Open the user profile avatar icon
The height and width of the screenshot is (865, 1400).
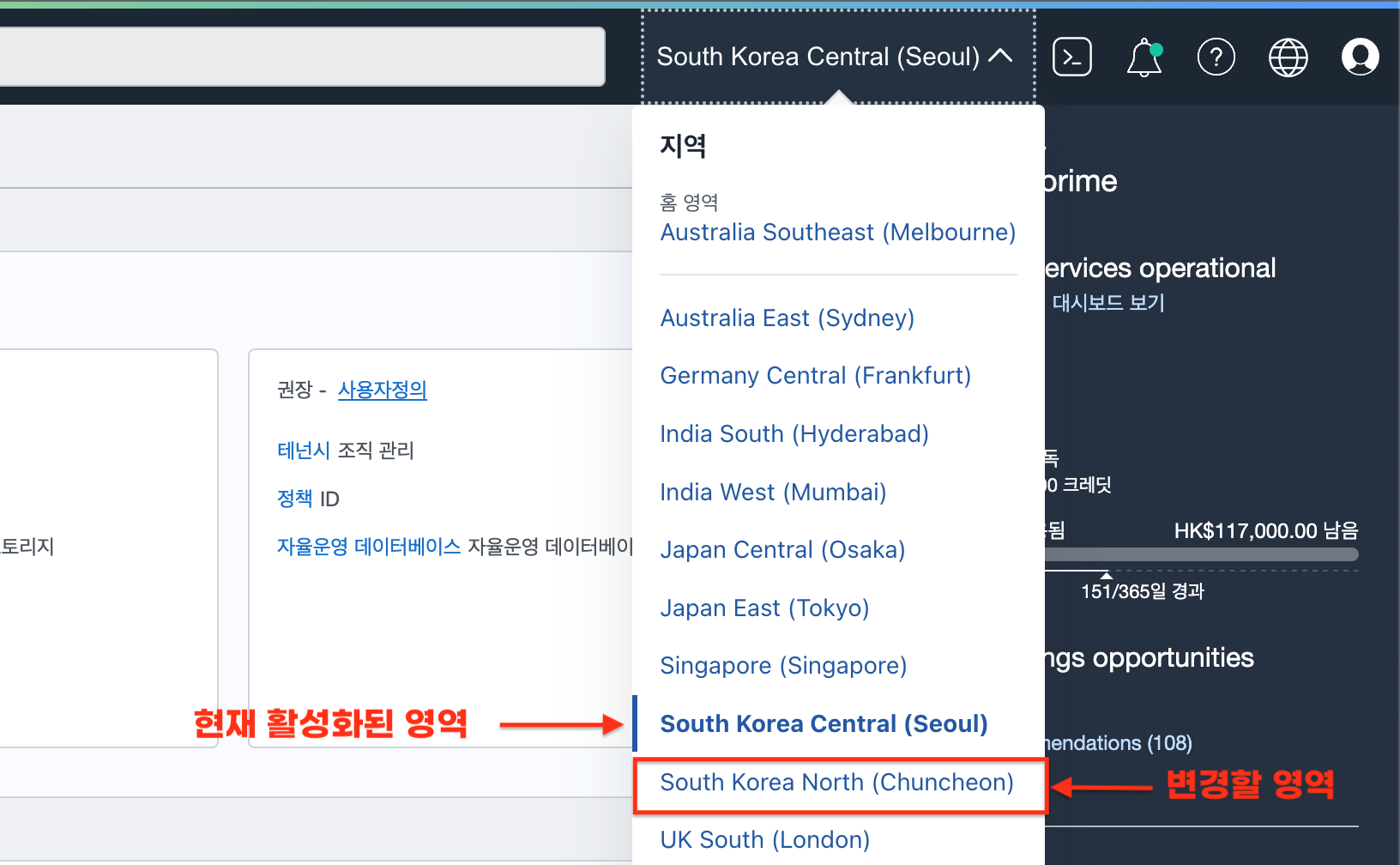(1361, 57)
